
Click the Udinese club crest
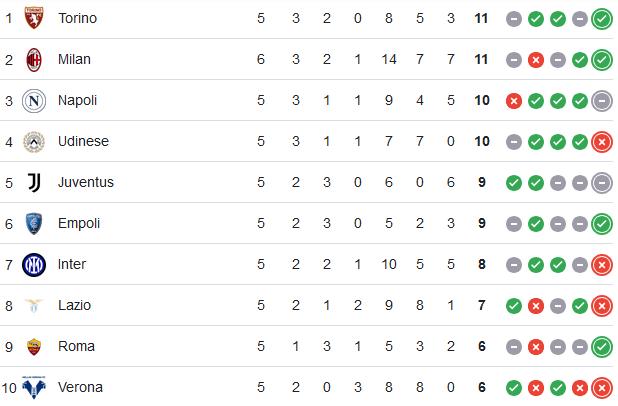pyautogui.click(x=34, y=142)
